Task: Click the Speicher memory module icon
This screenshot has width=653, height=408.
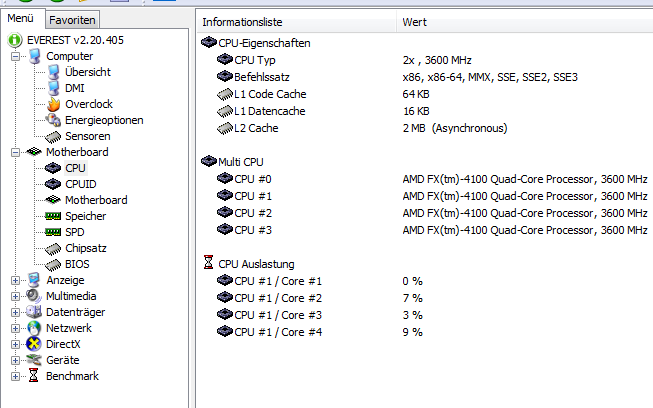Action: pos(53,216)
